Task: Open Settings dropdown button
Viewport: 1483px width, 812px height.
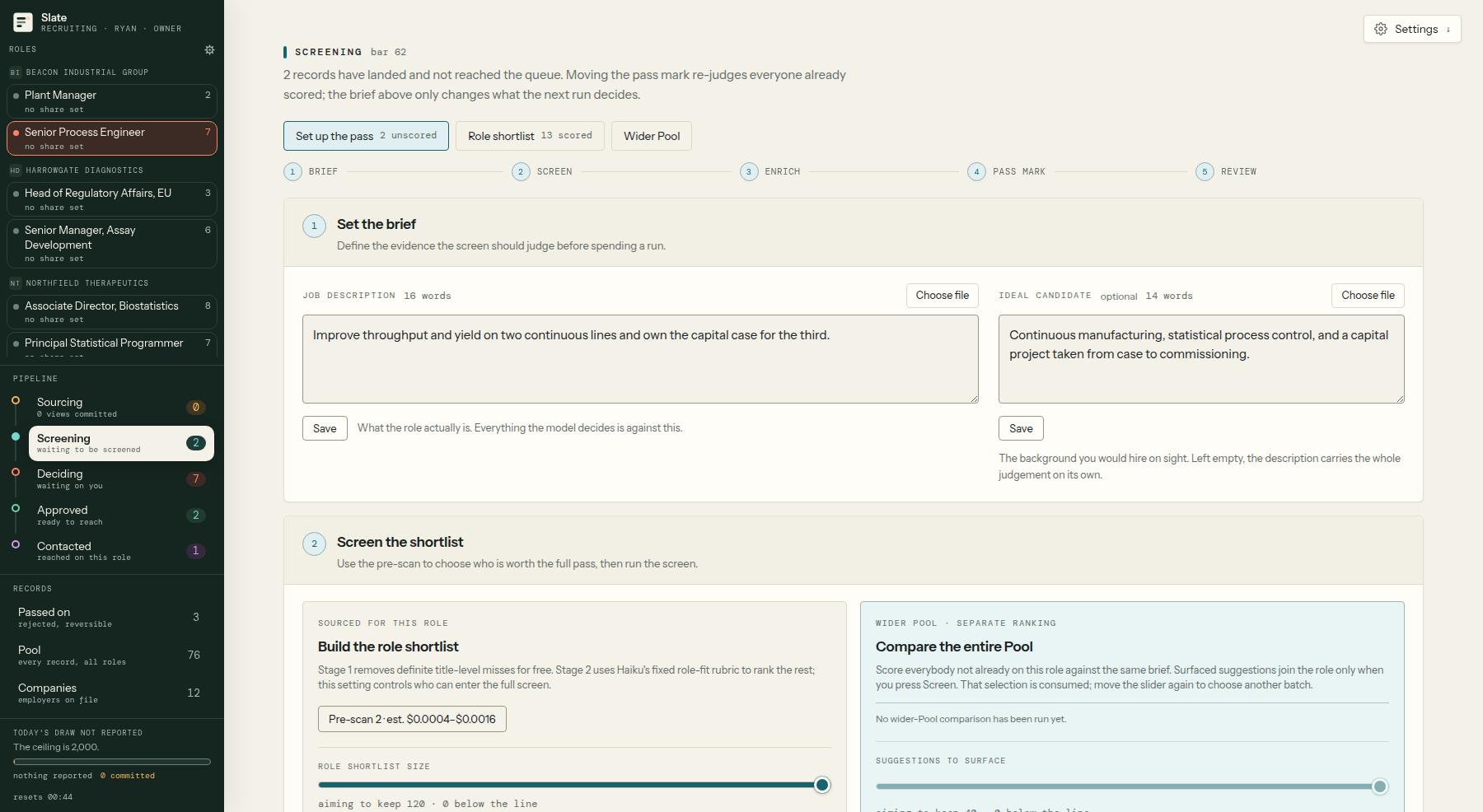Action: tap(1412, 29)
